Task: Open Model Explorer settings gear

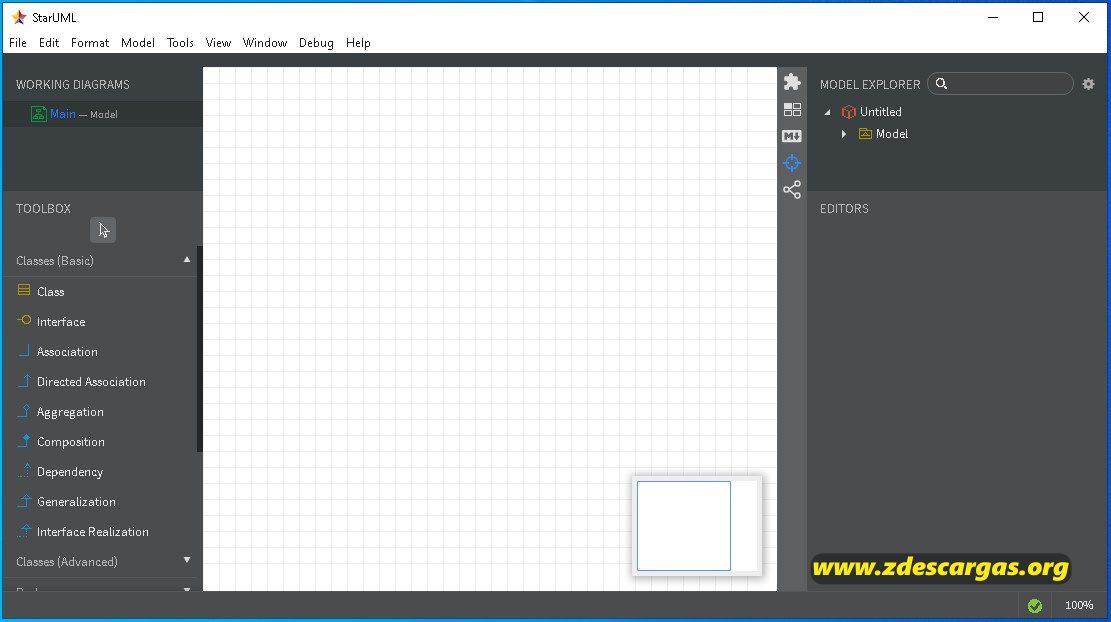Action: click(1088, 84)
